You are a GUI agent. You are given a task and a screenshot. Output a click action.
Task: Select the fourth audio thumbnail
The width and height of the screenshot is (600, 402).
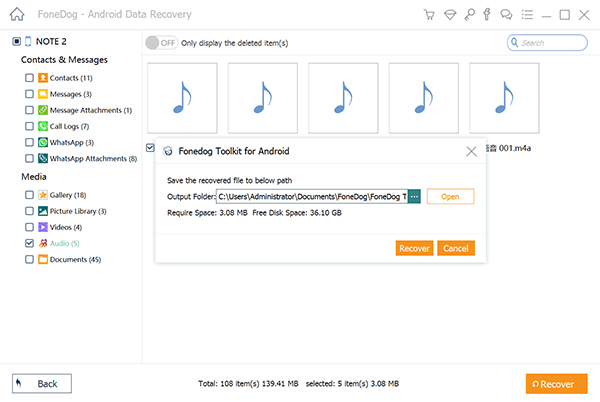[x=424, y=98]
